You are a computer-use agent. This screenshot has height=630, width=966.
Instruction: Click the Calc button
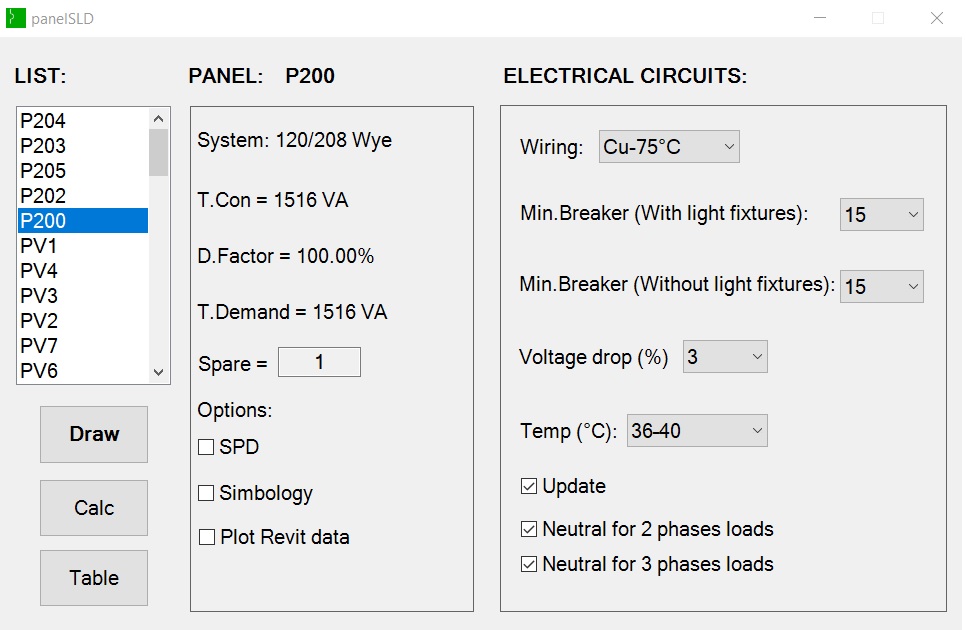tap(94, 508)
